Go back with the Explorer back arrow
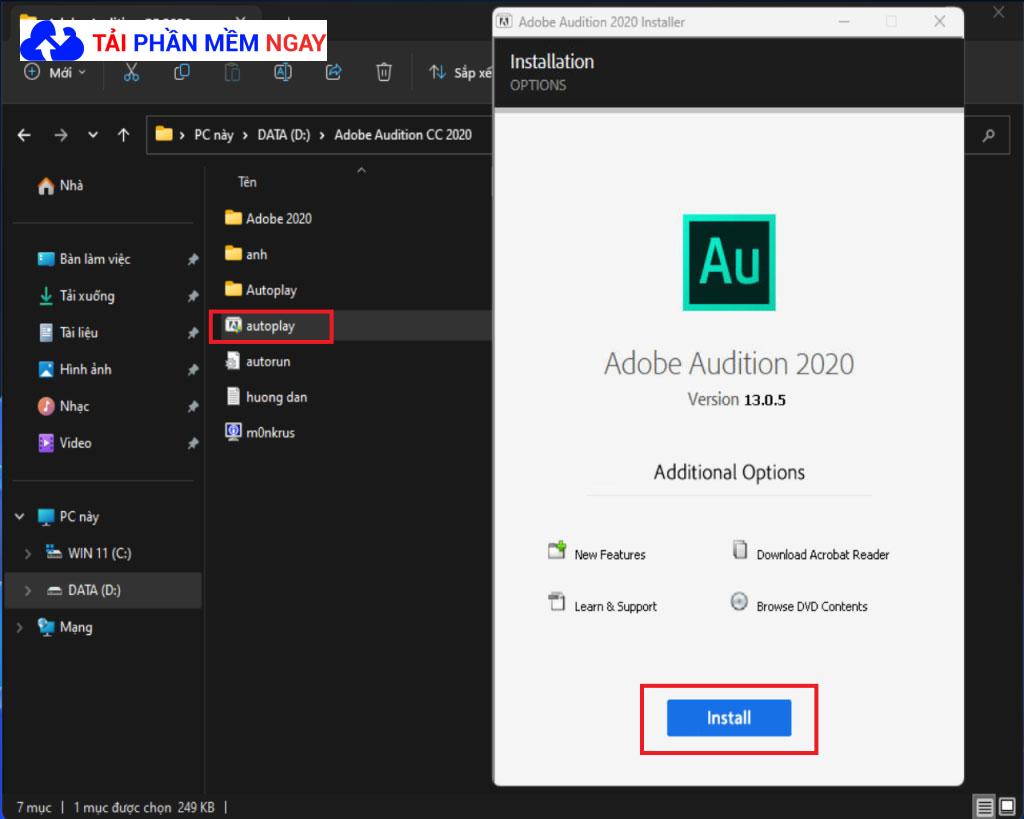Viewport: 1024px width, 819px height. click(x=24, y=135)
